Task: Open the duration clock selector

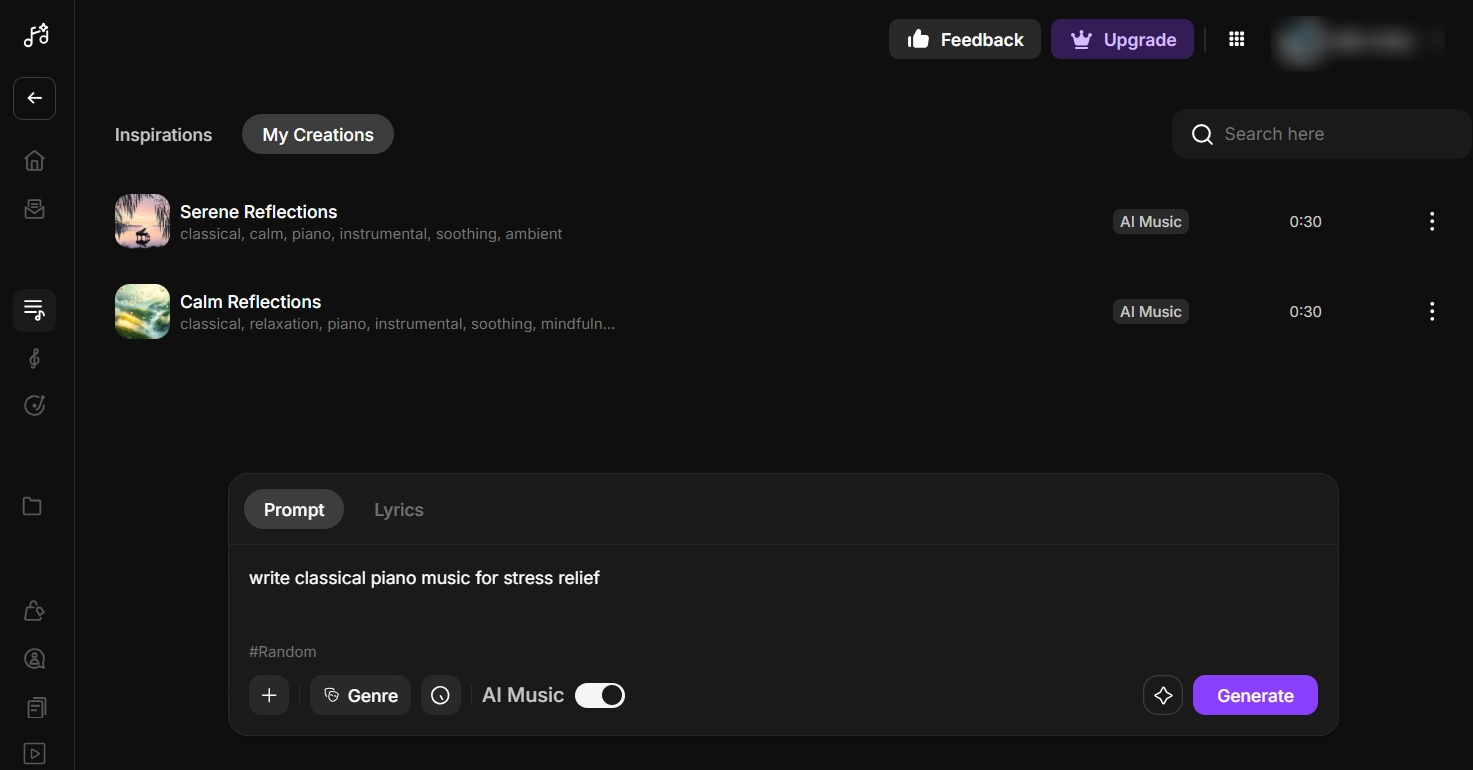Action: pos(441,695)
